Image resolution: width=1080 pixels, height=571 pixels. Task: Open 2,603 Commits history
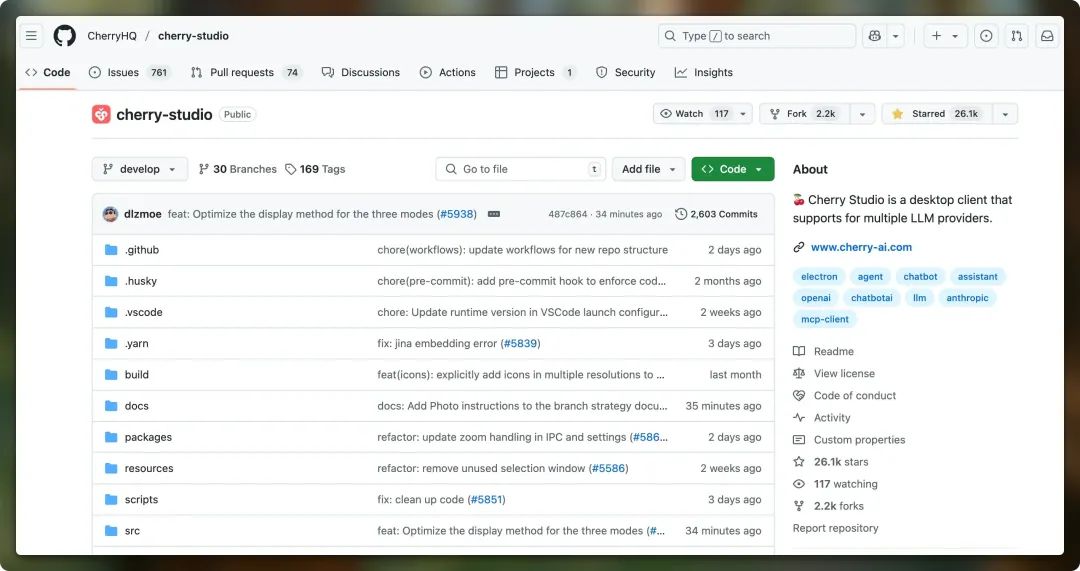click(x=716, y=214)
